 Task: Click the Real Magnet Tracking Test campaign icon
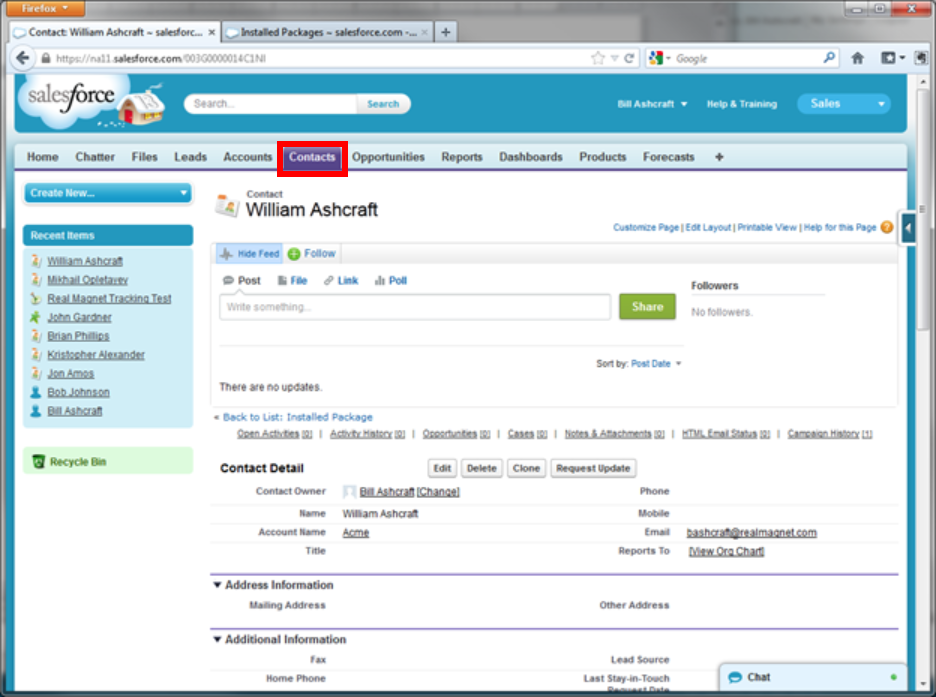coord(36,298)
